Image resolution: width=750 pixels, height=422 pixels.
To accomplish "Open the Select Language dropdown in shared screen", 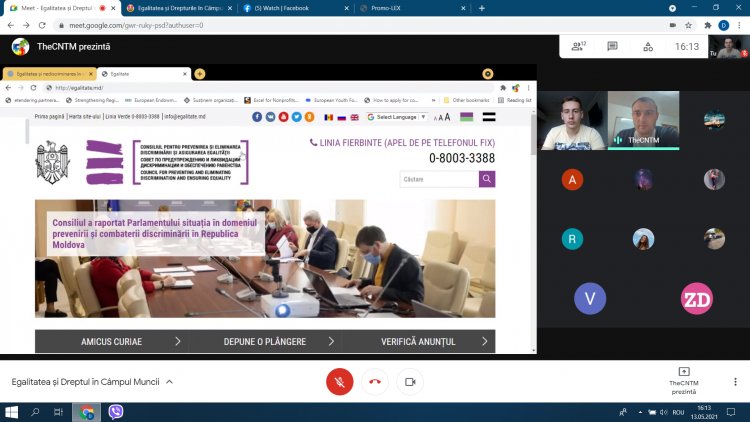I will tap(397, 117).
